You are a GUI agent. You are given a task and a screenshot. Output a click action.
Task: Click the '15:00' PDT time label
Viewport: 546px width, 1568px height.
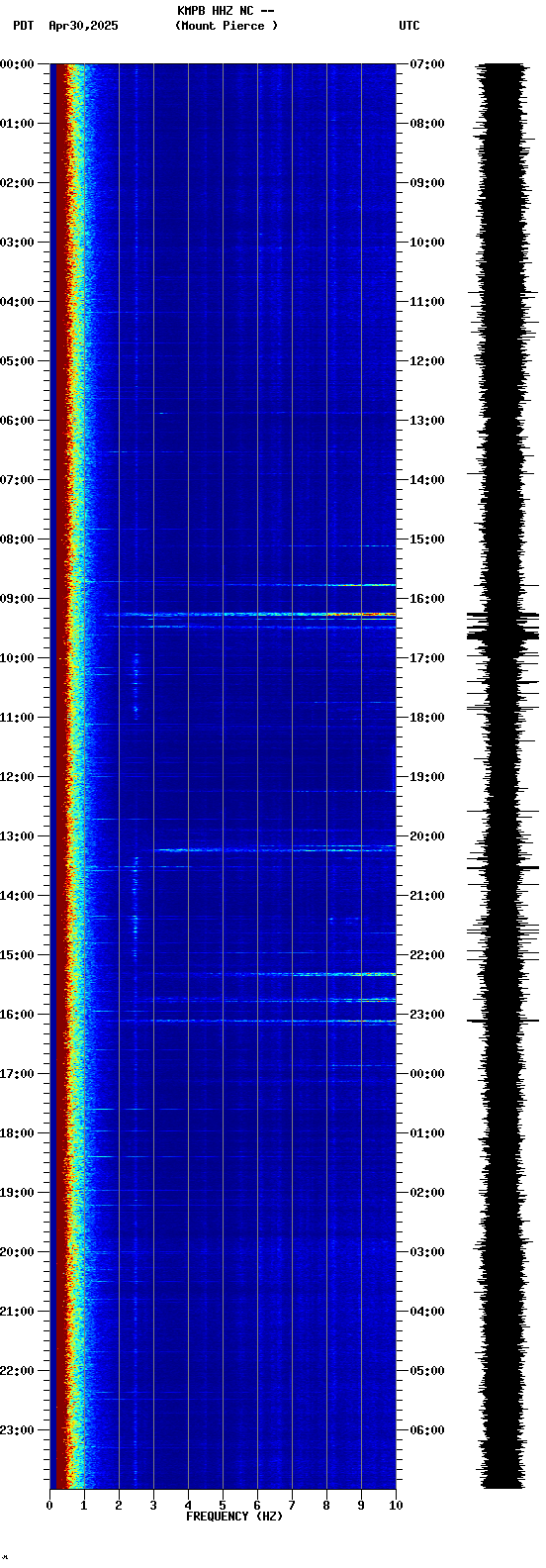pyautogui.click(x=17, y=955)
